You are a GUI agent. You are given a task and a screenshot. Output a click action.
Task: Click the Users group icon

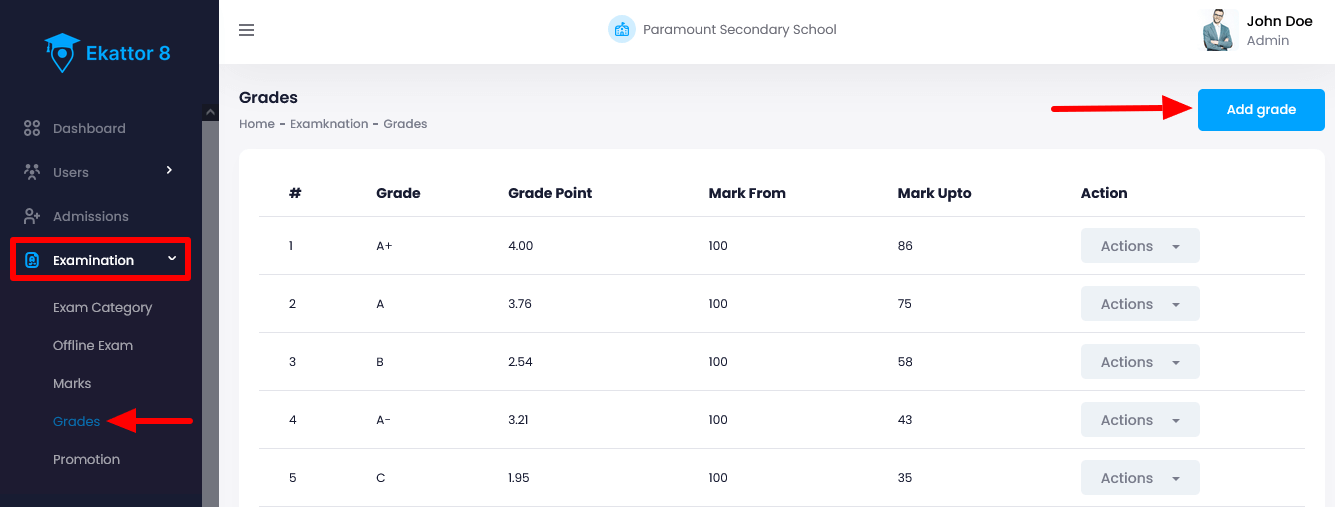pyautogui.click(x=32, y=172)
